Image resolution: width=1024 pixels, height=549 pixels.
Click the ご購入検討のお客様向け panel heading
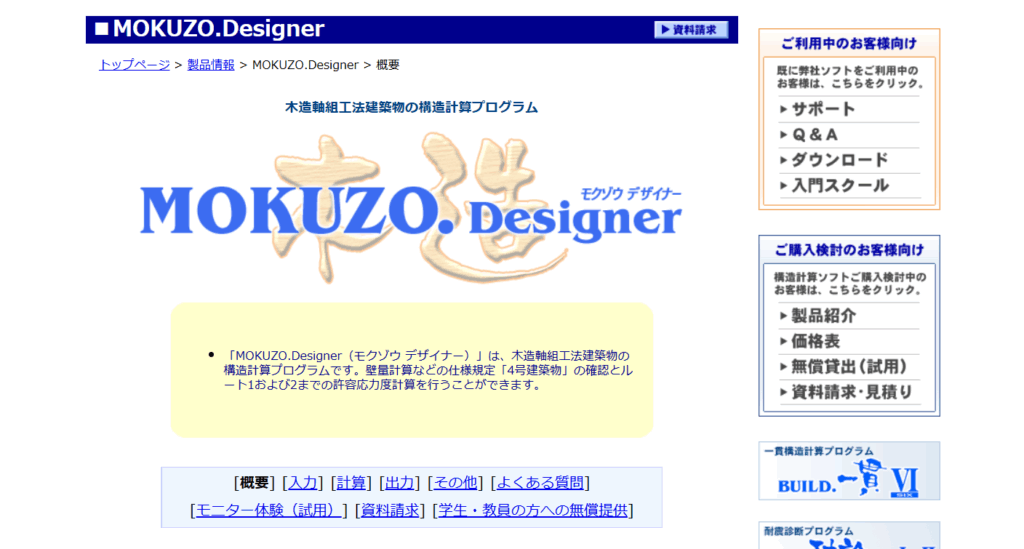pyautogui.click(x=849, y=250)
